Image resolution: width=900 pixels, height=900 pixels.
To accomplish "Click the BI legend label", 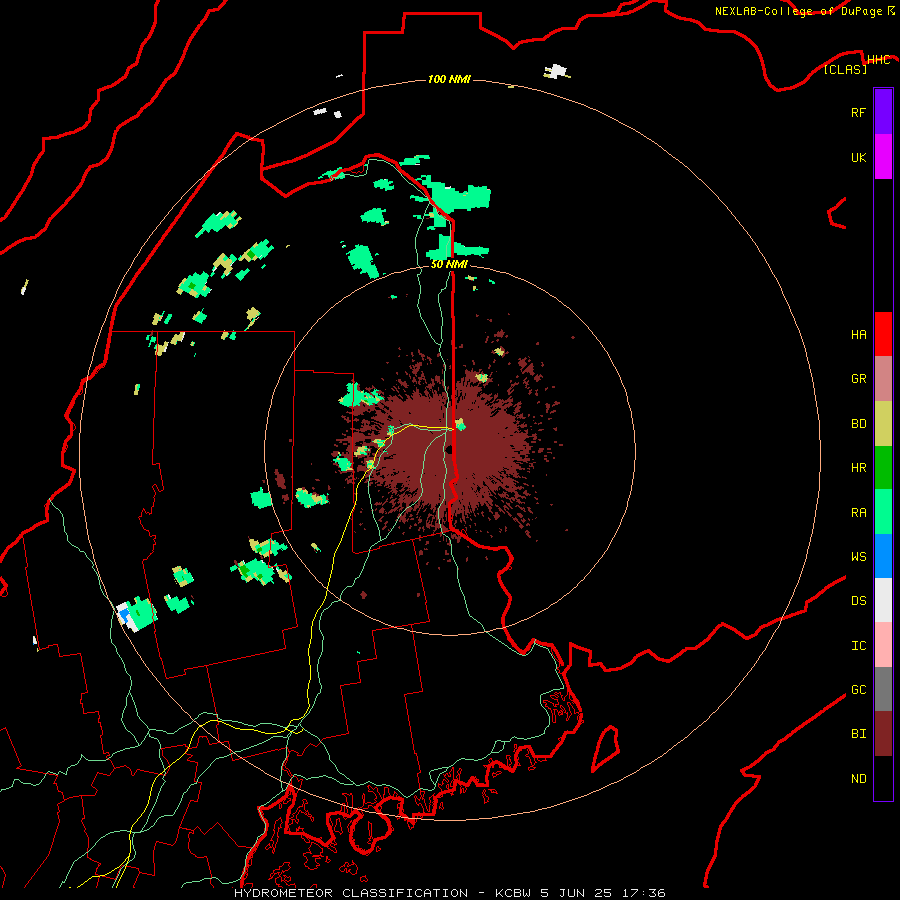I will [858, 734].
